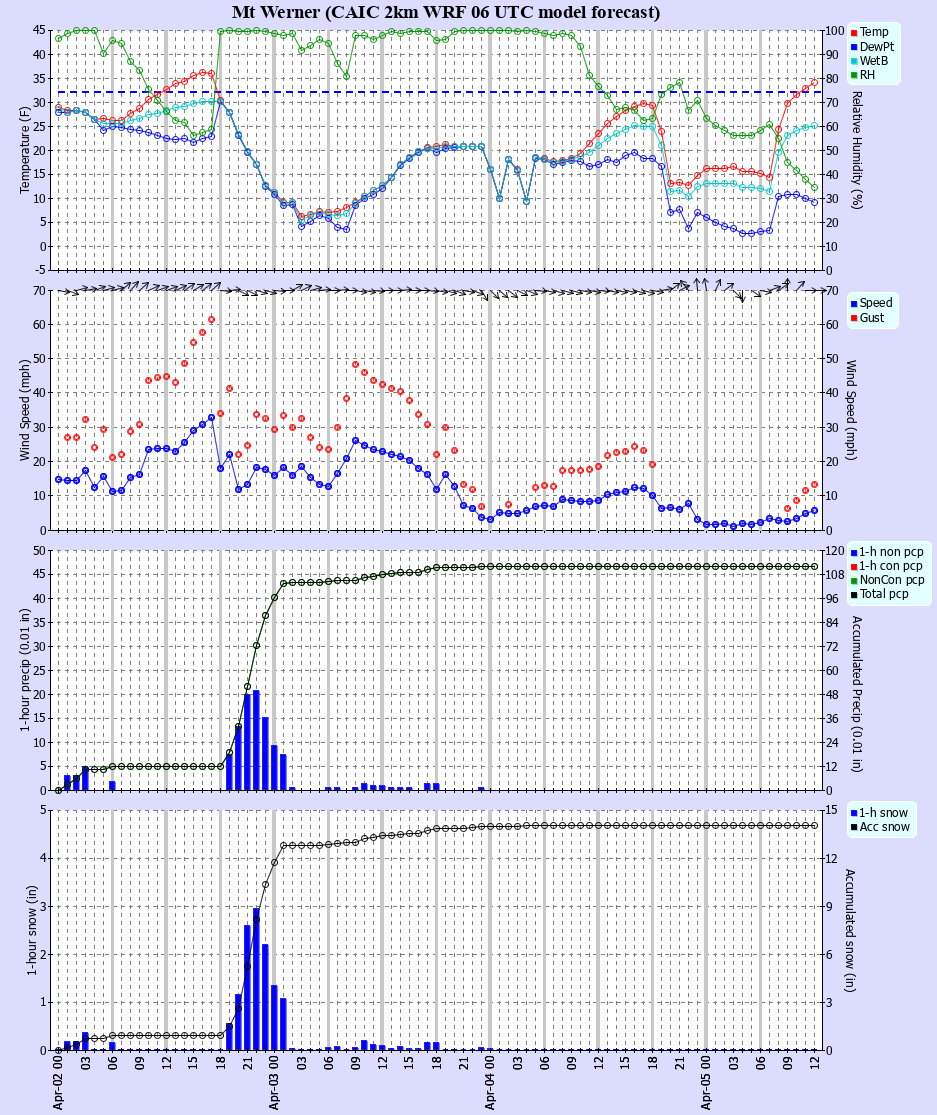Click the cyan WetB legend marker
Viewport: 937px width, 1115px height.
pos(856,60)
